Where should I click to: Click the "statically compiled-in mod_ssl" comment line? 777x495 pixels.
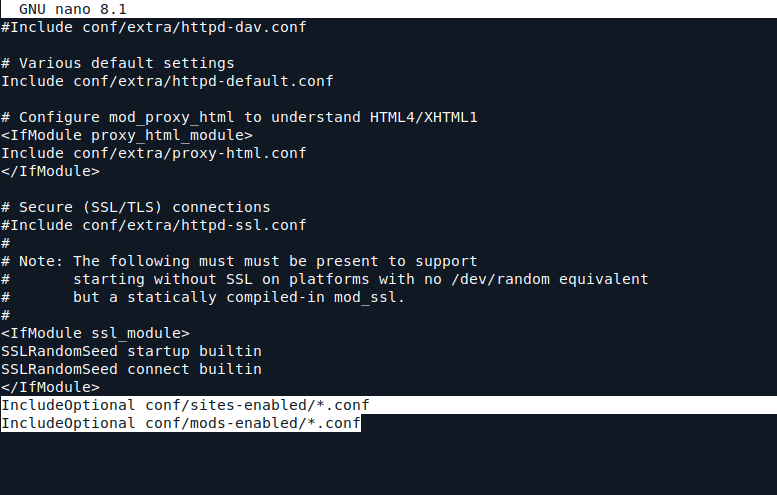click(x=239, y=297)
